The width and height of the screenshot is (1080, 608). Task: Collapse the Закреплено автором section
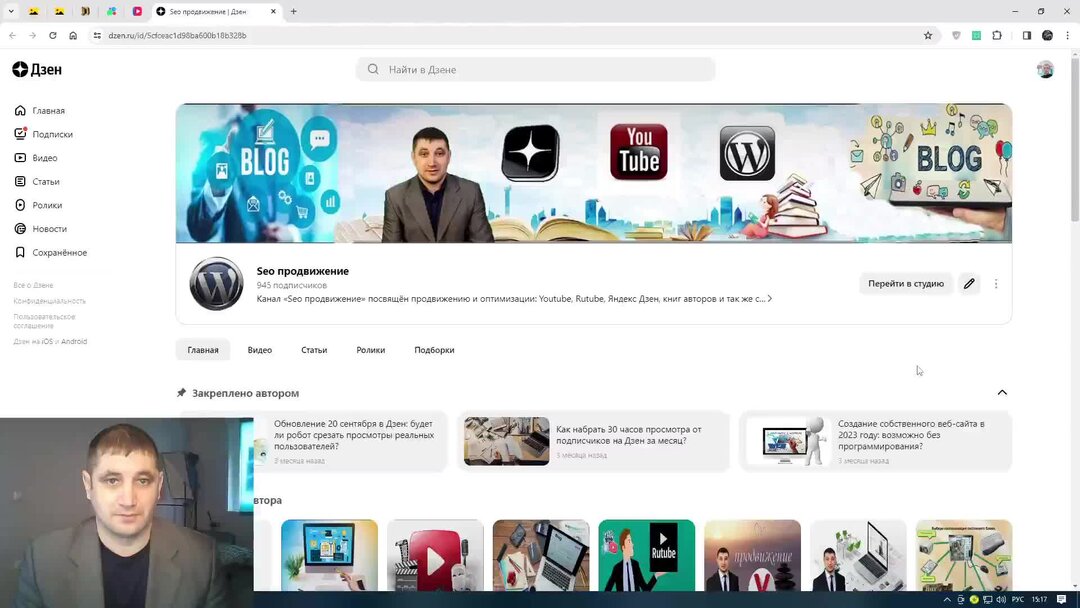[1002, 392]
